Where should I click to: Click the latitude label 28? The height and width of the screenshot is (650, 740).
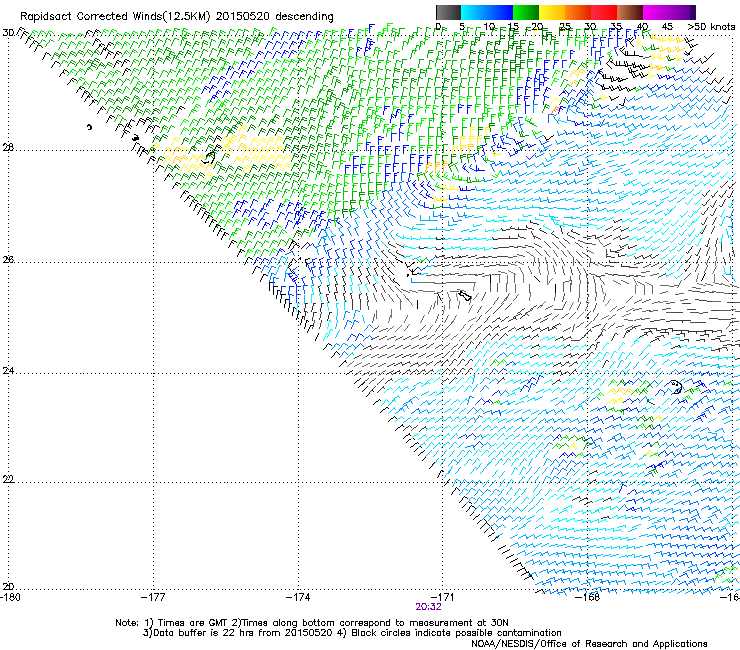point(8,148)
